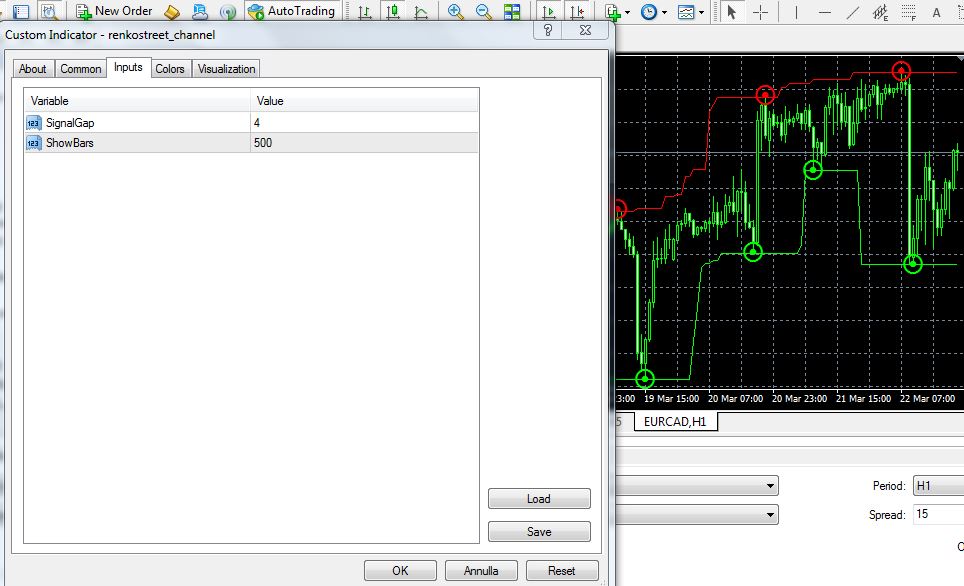This screenshot has height=586, width=964.
Task: Switch chart to line chart icon
Action: [421, 12]
